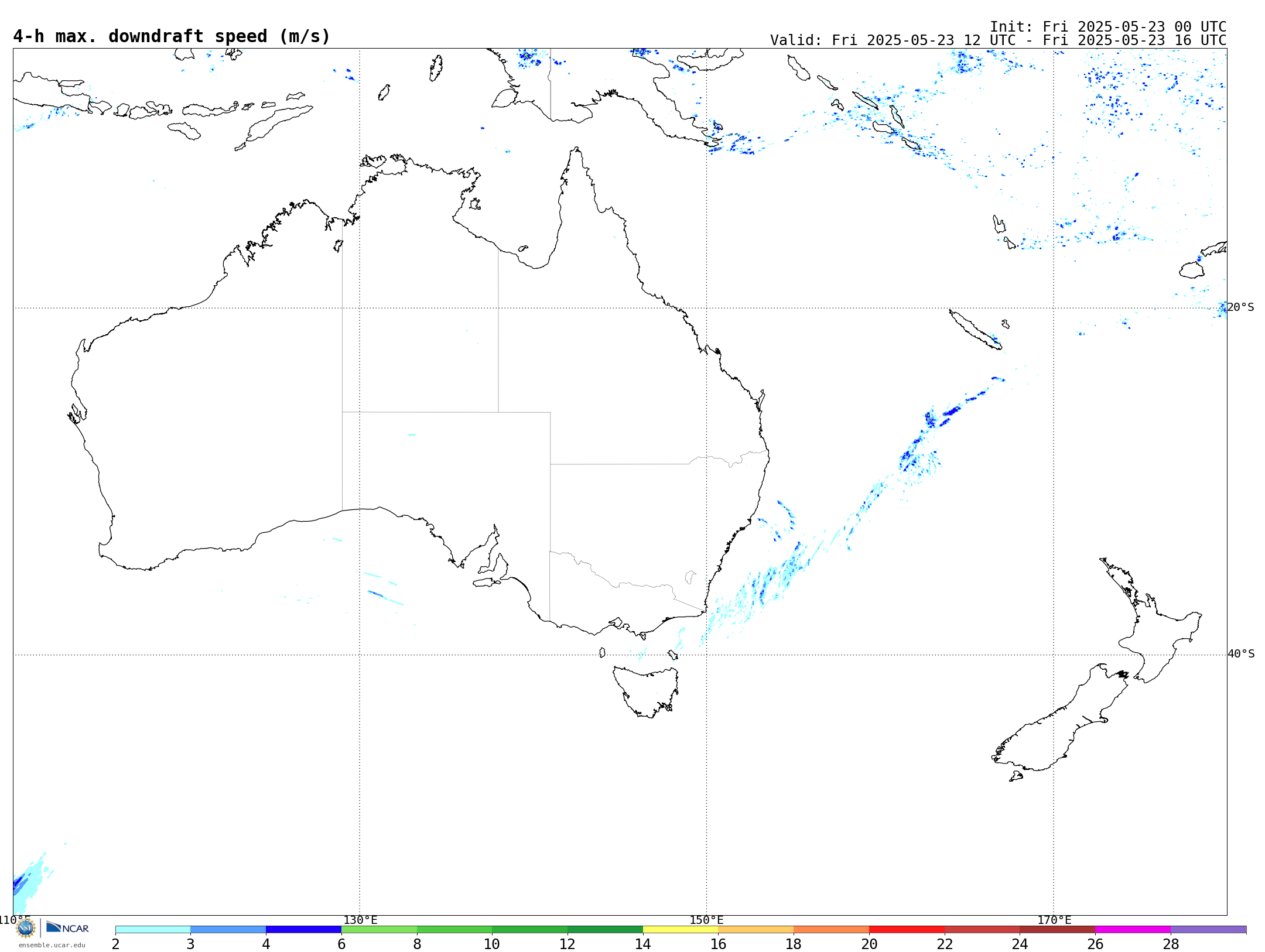Click the 130°E longitude label
1265x952 pixels.
(360, 920)
